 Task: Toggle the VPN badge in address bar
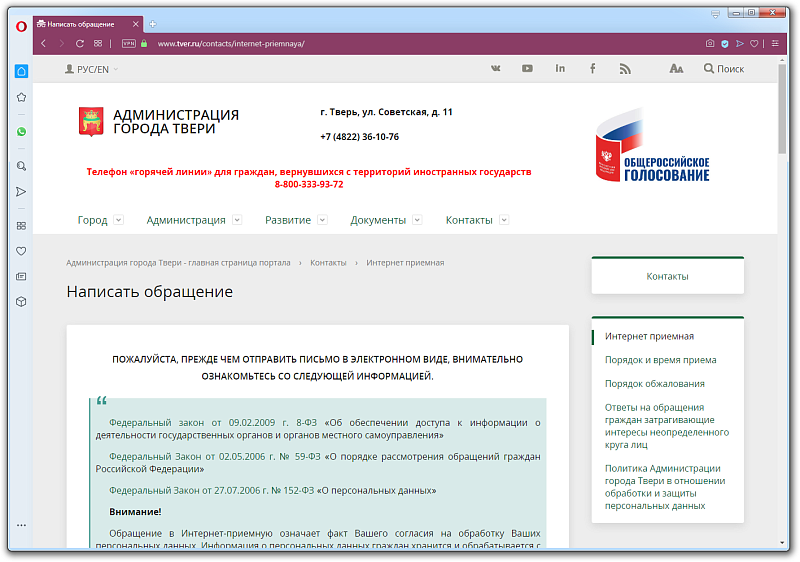point(129,44)
